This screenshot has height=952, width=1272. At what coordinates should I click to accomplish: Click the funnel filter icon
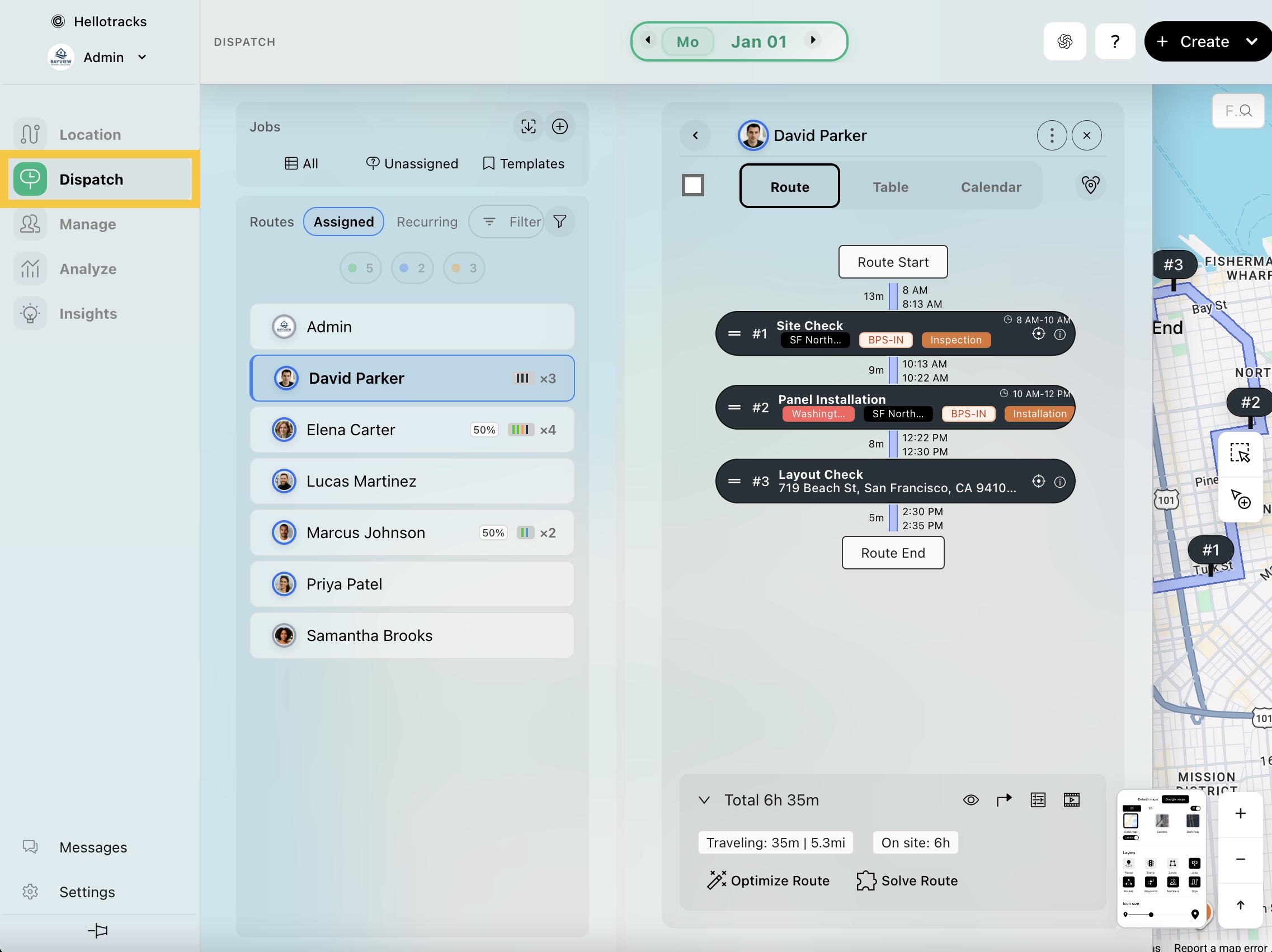pyautogui.click(x=559, y=221)
